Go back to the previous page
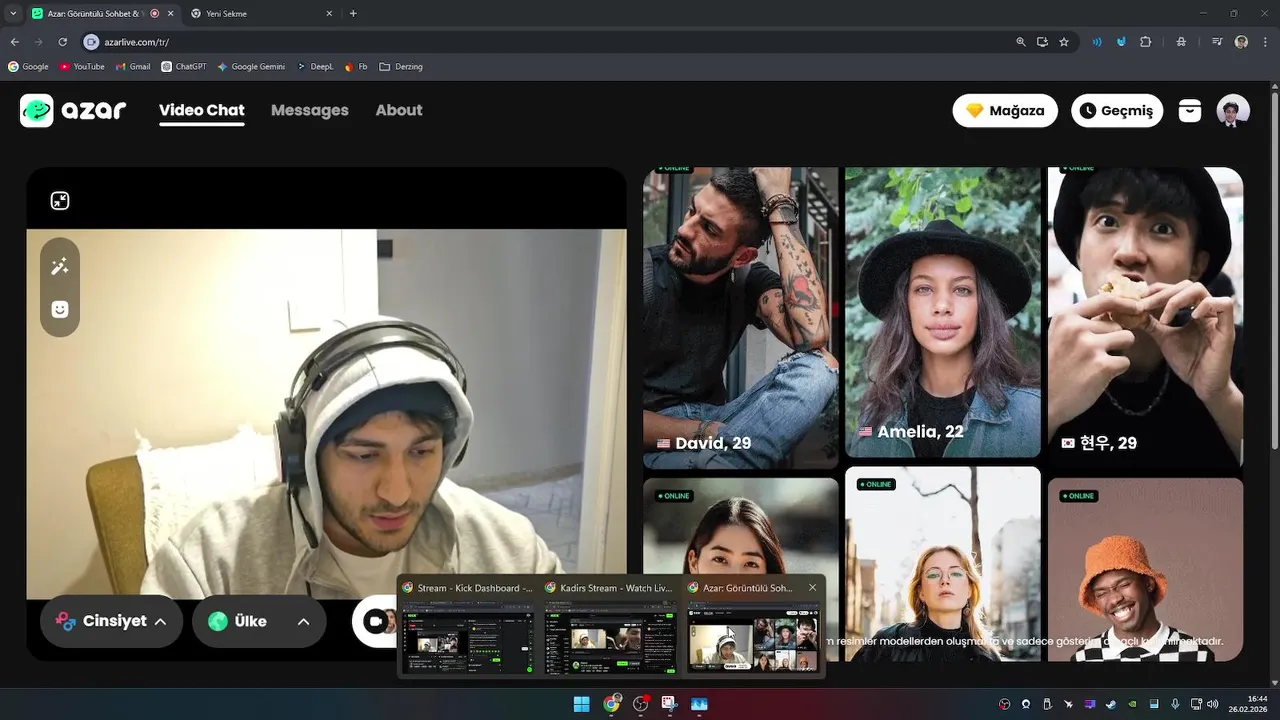 tap(14, 42)
